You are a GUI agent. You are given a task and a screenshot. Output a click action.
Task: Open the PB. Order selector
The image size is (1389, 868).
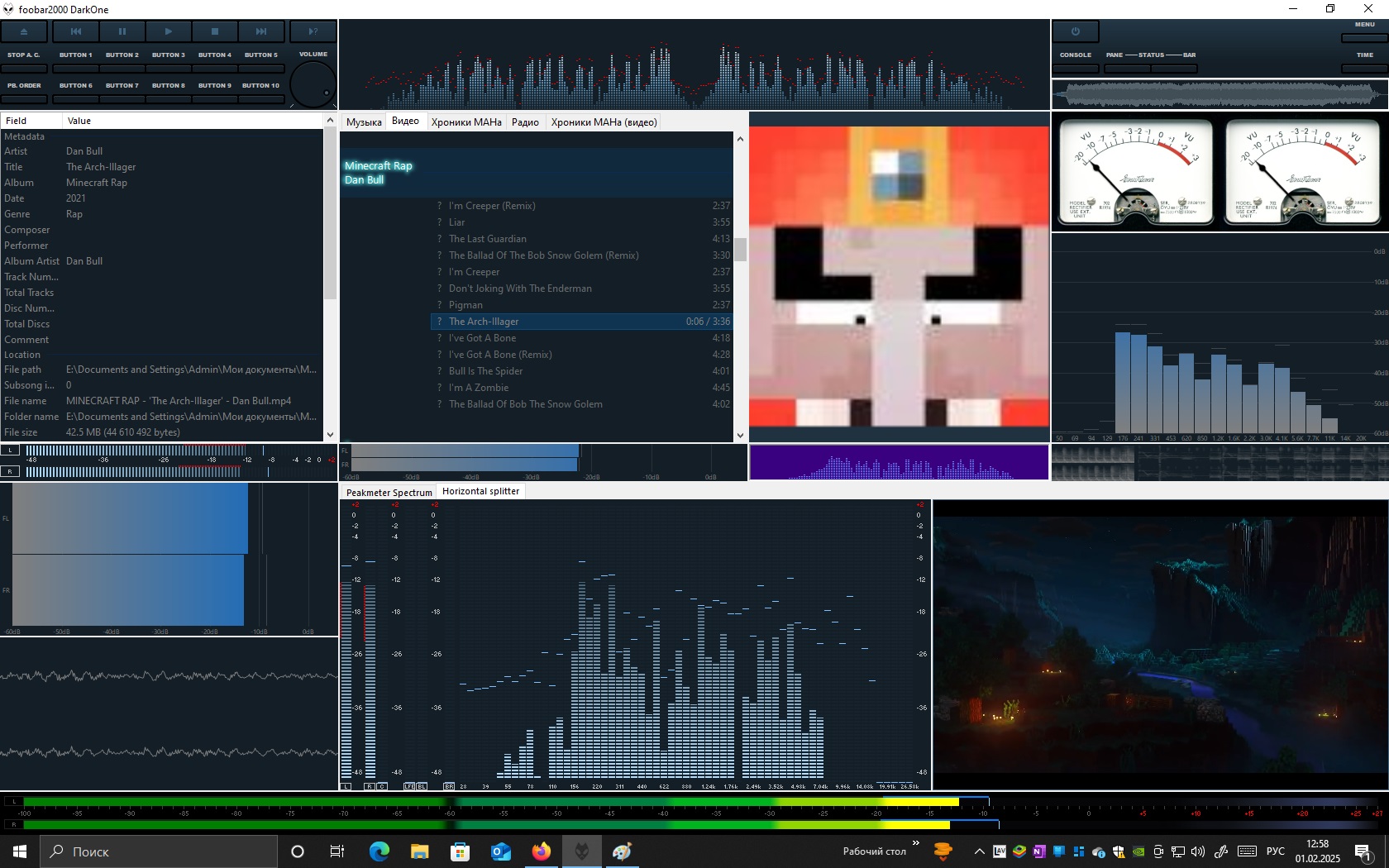pyautogui.click(x=24, y=98)
